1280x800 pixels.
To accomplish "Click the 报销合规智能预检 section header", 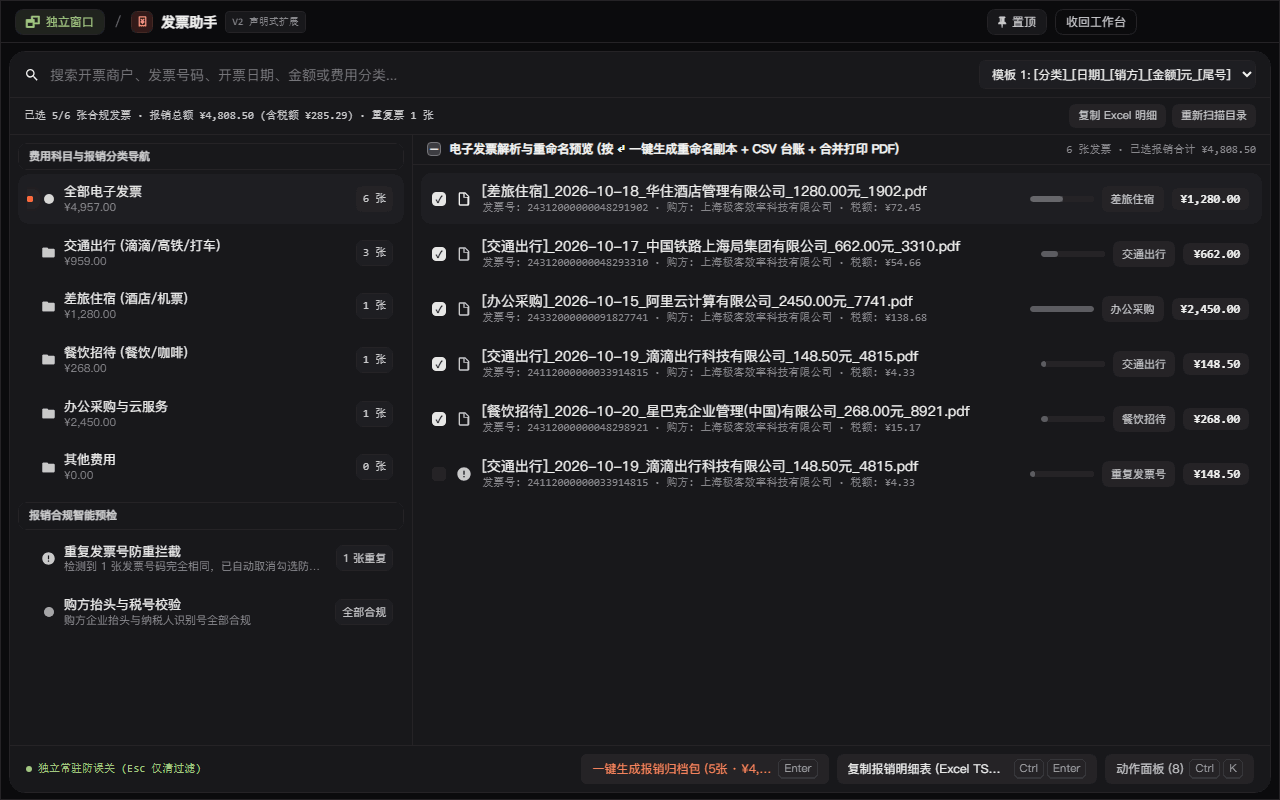I will [x=211, y=515].
